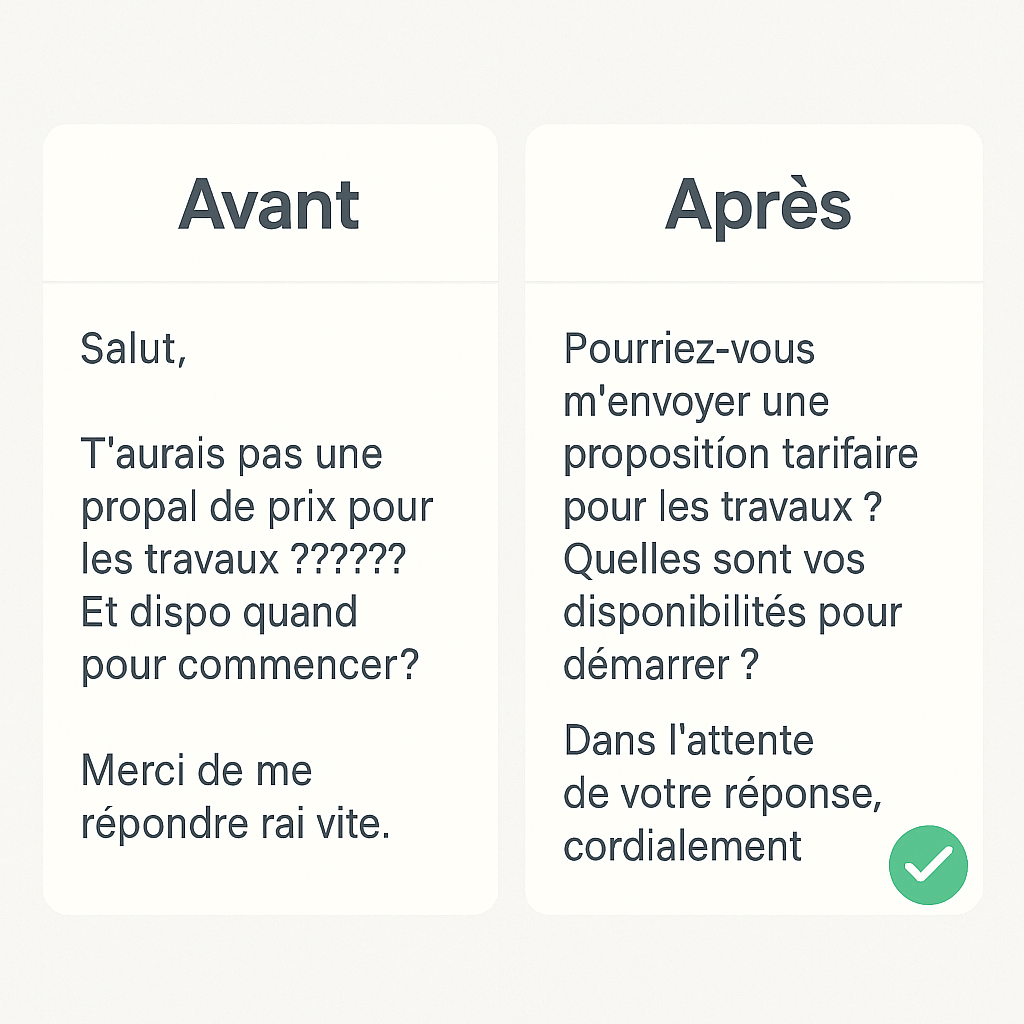Click the green checkmark icon
Image resolution: width=1024 pixels, height=1024 pixels.
click(928, 865)
